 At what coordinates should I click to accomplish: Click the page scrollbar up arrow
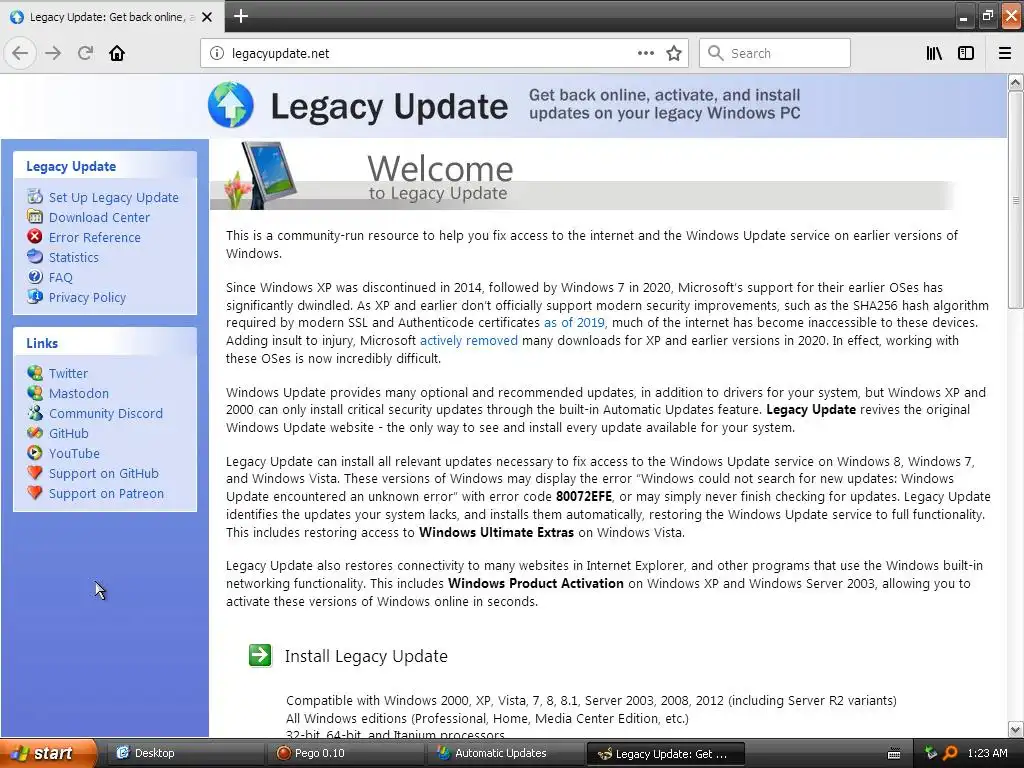[x=1015, y=82]
